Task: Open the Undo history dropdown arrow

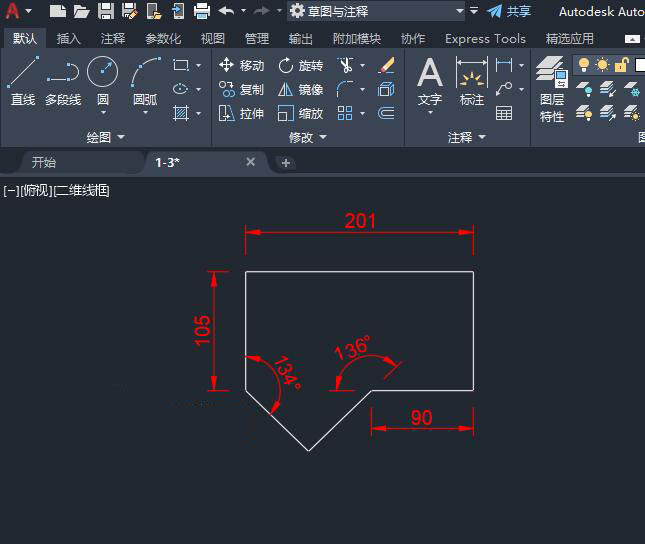Action: [243, 11]
